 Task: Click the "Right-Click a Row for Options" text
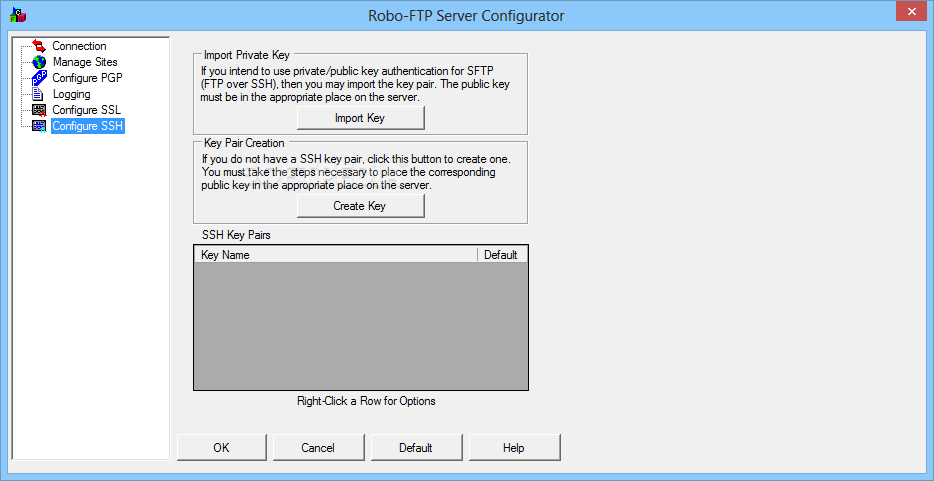[366, 401]
